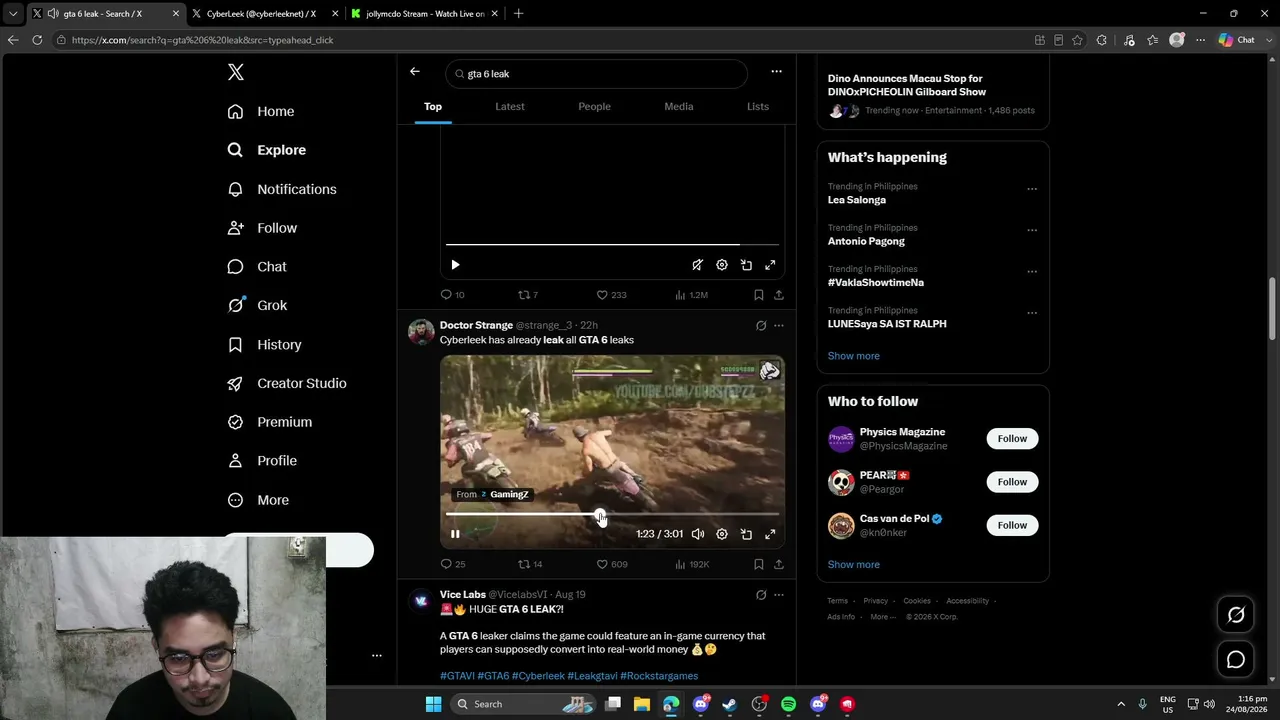
Task: Click Grok icon on Doctor Strange post
Action: click(761, 326)
